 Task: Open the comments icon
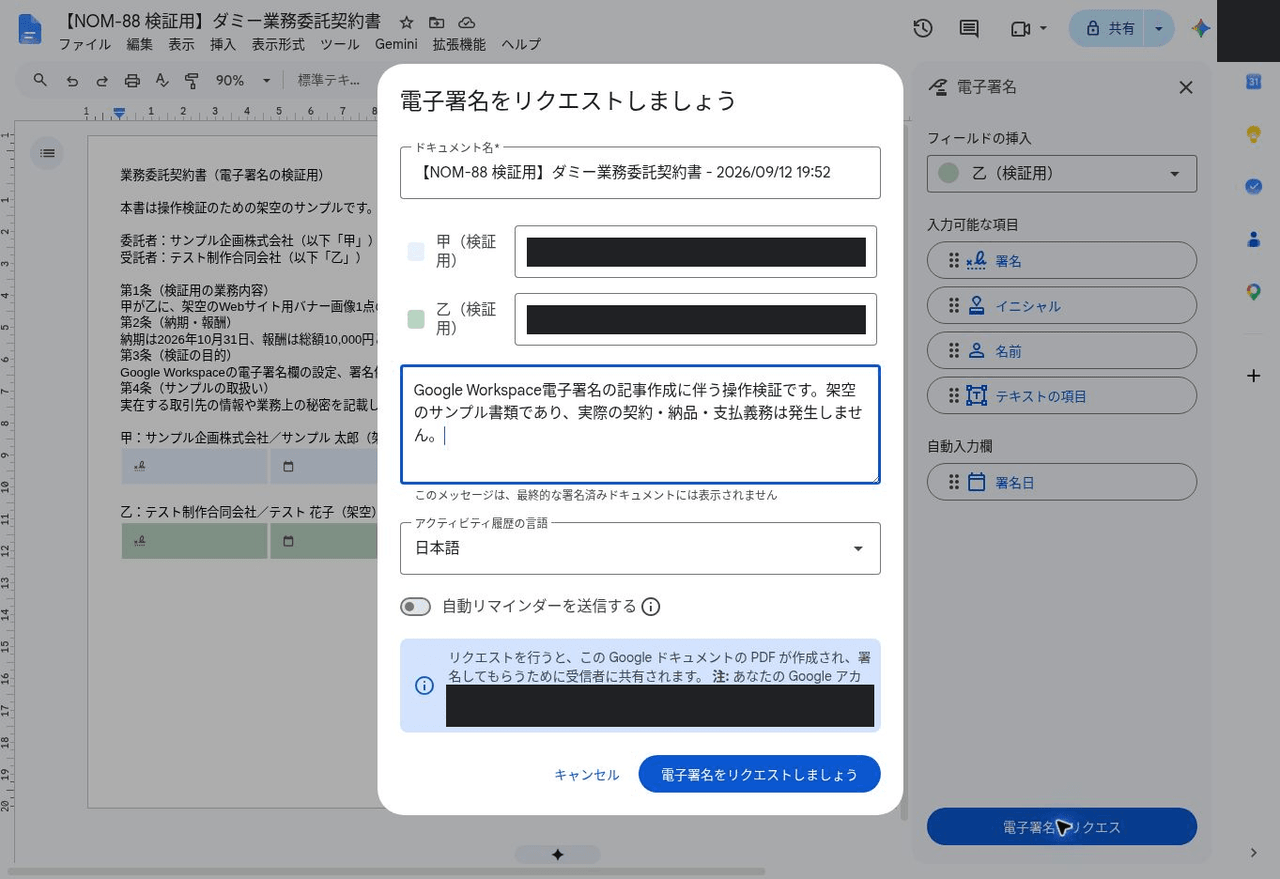[968, 28]
